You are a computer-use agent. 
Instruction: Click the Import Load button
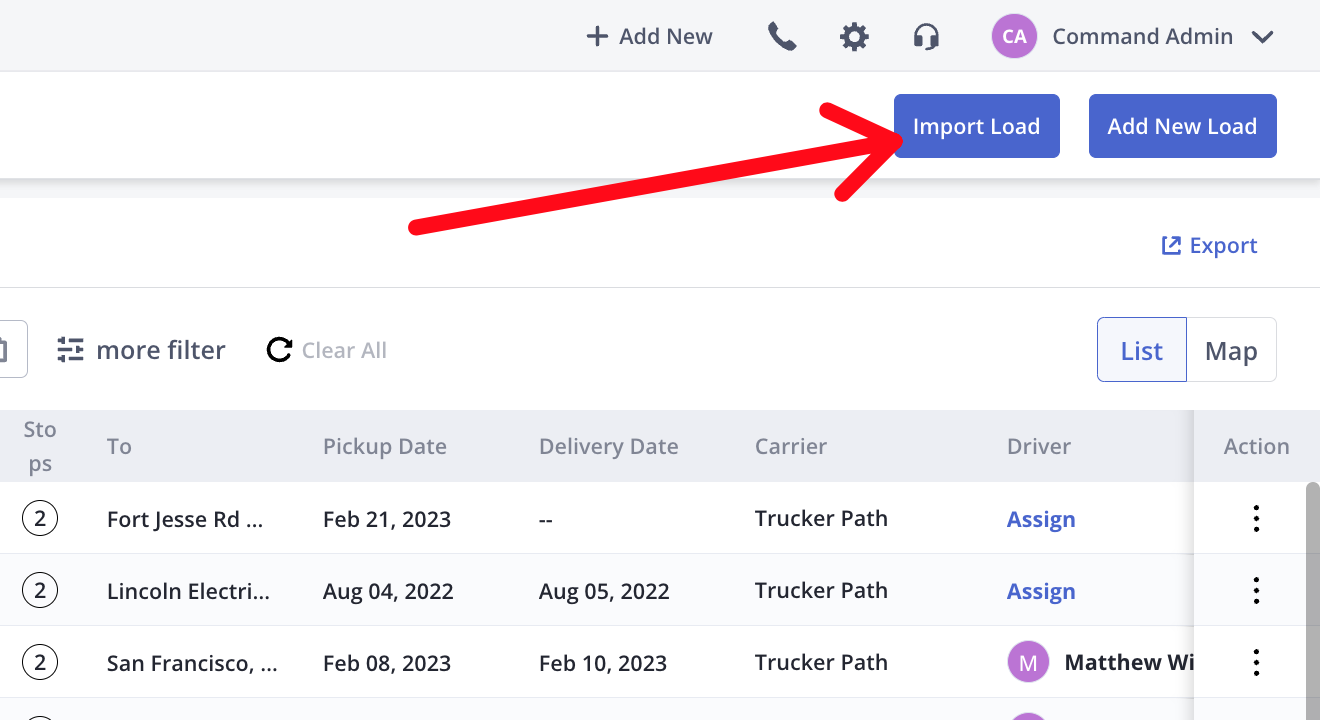(977, 126)
